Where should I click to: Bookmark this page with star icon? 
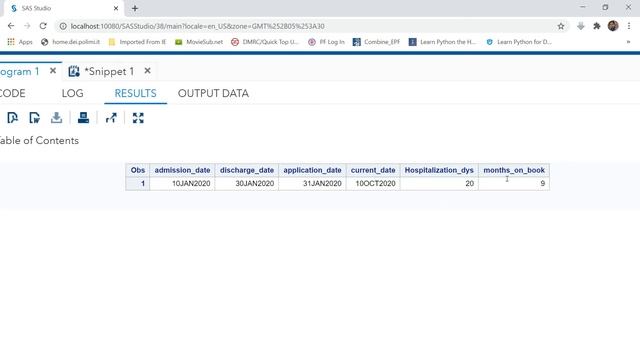pos(561,26)
